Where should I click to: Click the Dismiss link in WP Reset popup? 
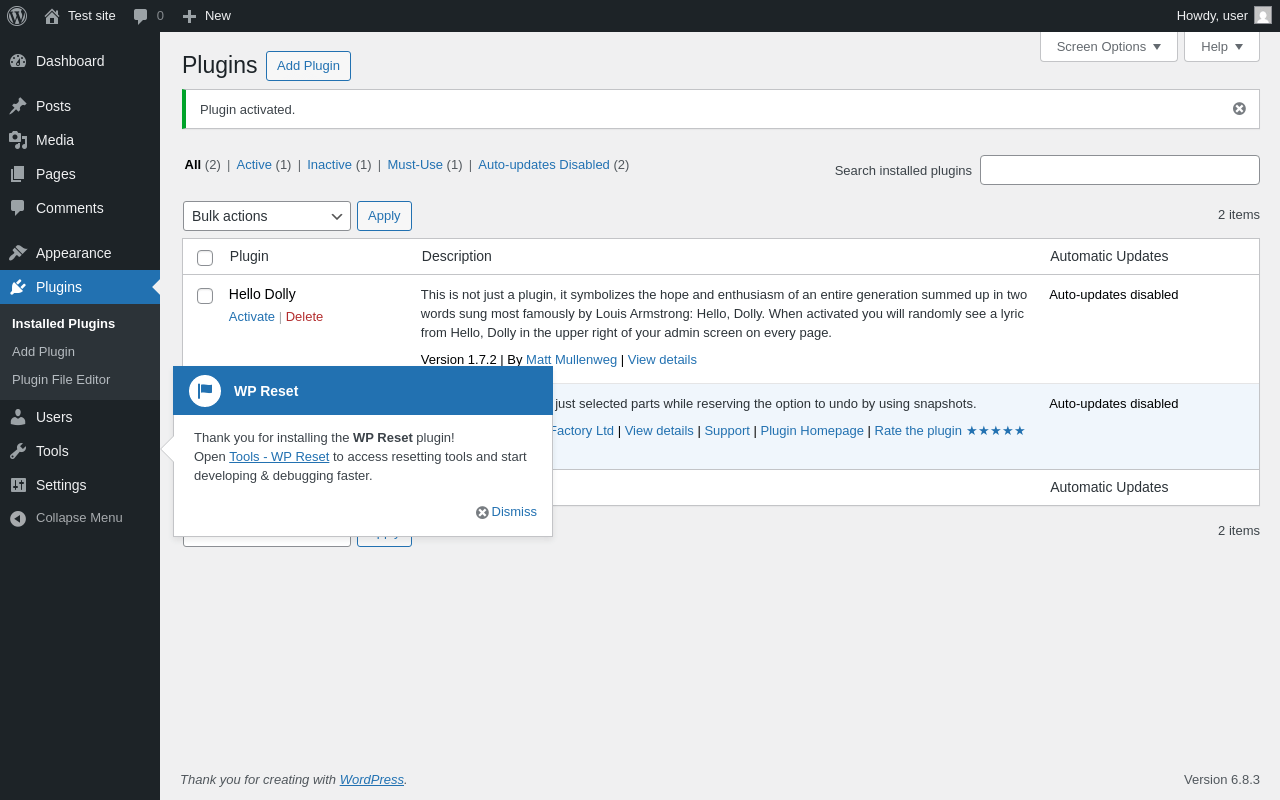(514, 512)
